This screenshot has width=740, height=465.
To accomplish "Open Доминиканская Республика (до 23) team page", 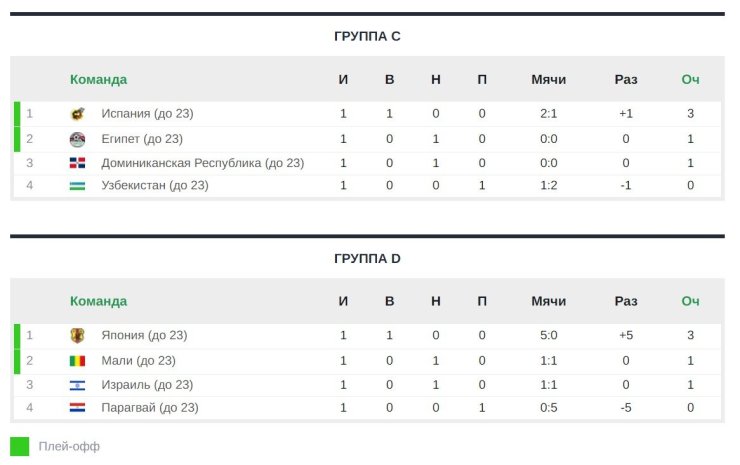I will coord(202,163).
